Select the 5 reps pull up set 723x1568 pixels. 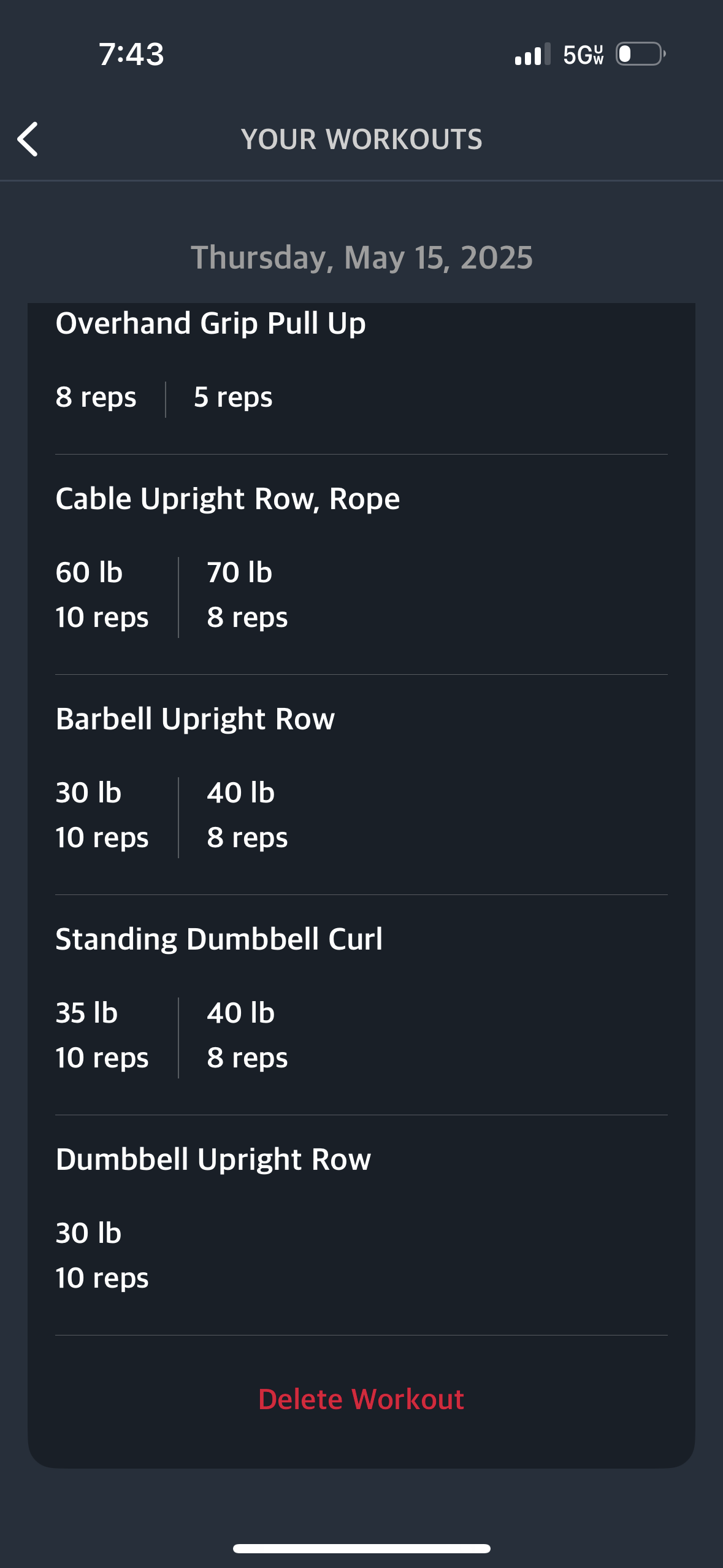pos(233,398)
